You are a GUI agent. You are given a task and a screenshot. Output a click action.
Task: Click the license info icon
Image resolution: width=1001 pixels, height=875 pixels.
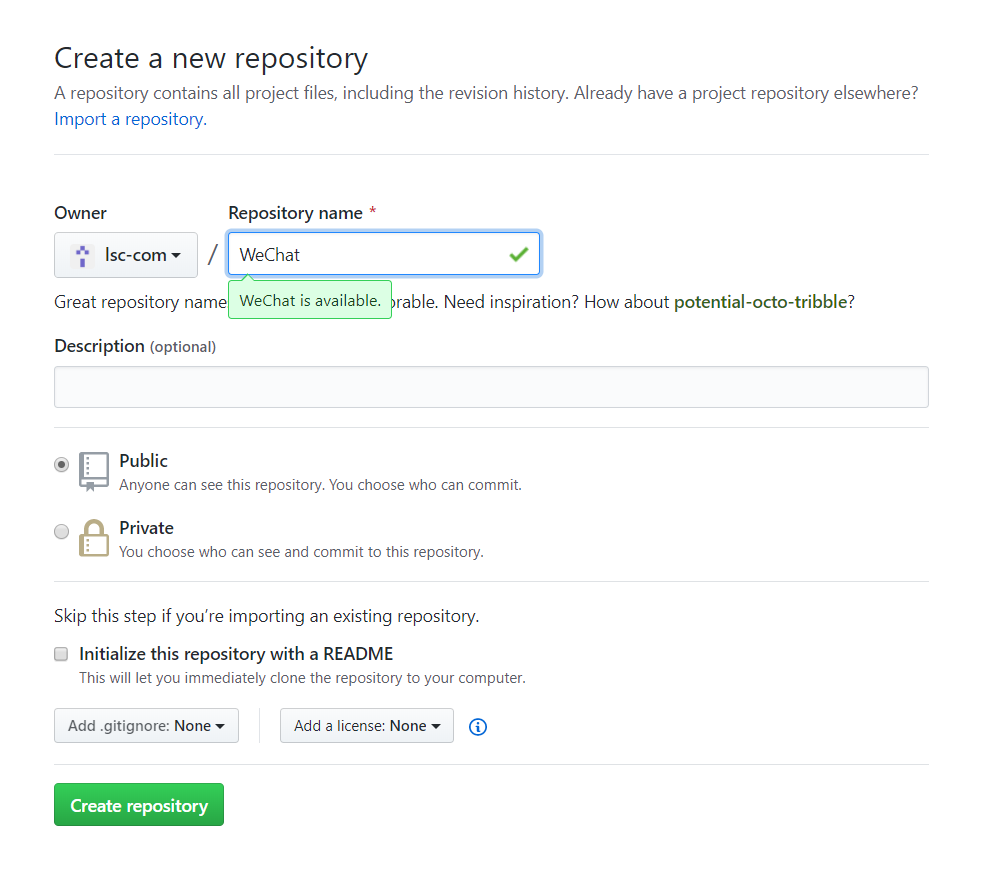[478, 726]
